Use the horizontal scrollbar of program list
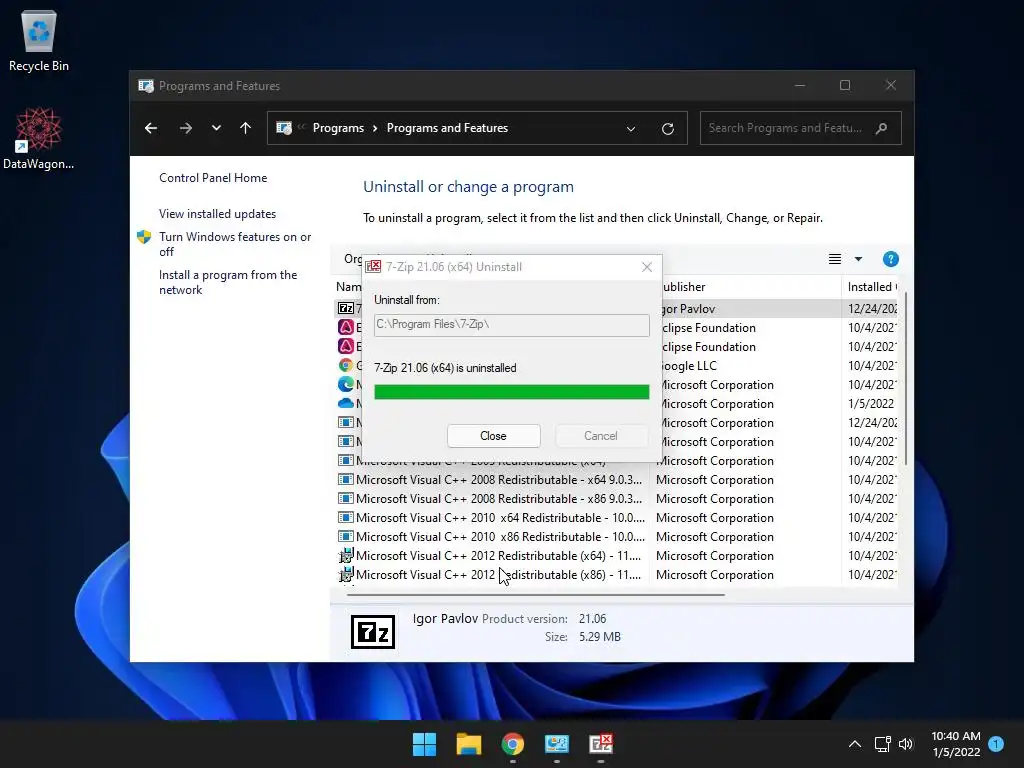This screenshot has width=1024, height=768. coord(536,595)
